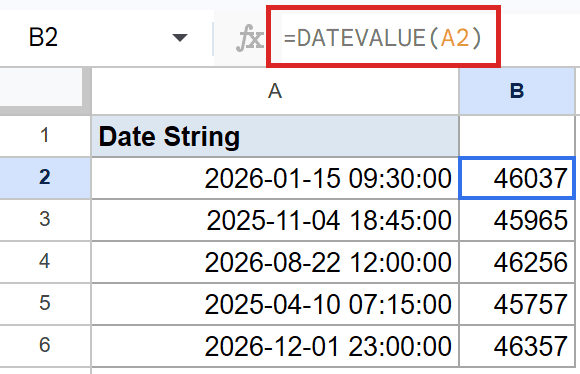Select row 4 header
Screen dimensions: 580x374
tap(45, 262)
